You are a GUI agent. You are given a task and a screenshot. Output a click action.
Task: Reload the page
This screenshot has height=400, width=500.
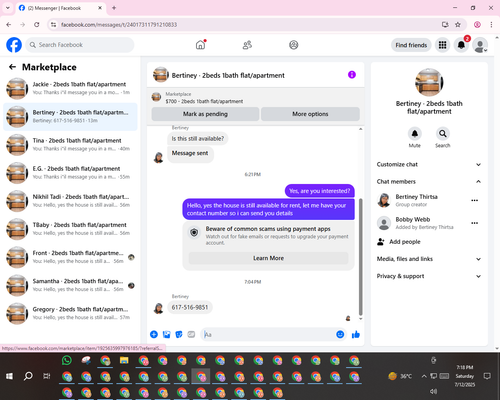point(37,24)
